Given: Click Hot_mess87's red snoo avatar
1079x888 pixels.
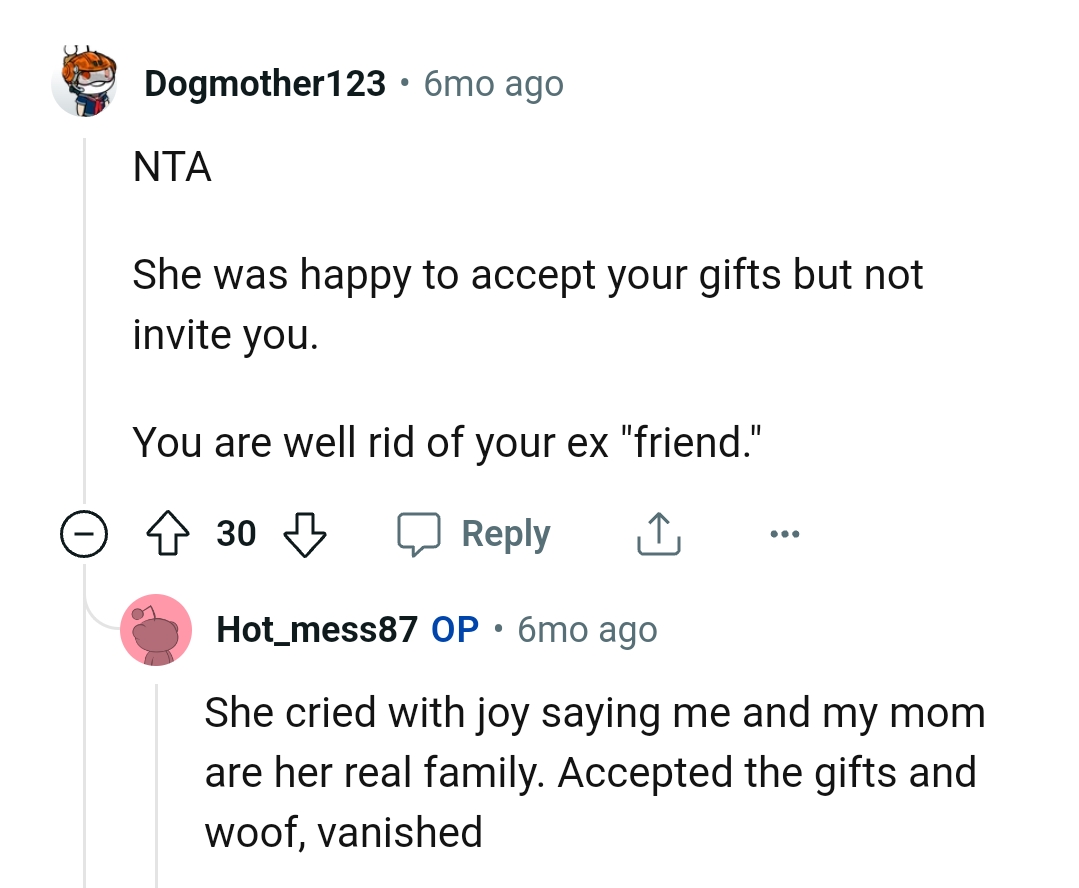Looking at the screenshot, I should tap(156, 629).
